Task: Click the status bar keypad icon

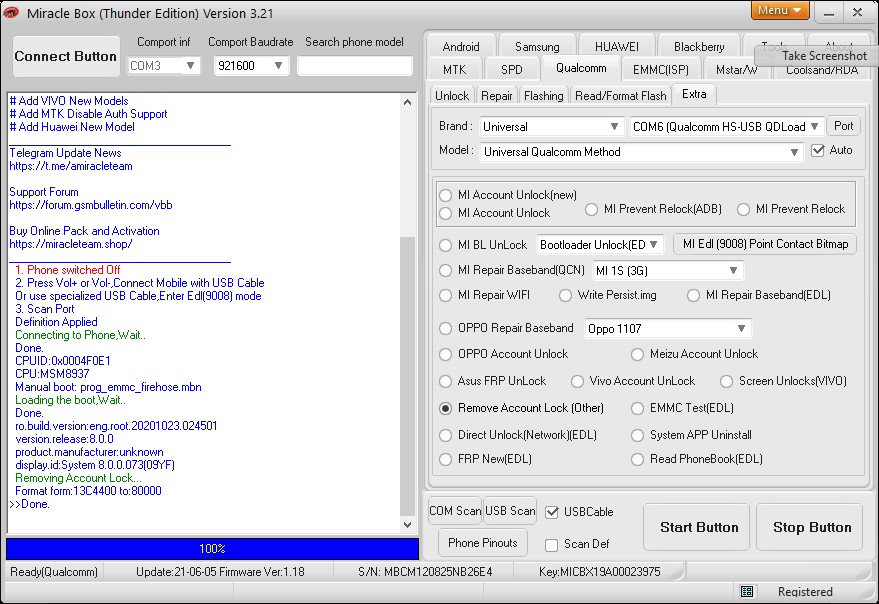Action: pos(747,591)
